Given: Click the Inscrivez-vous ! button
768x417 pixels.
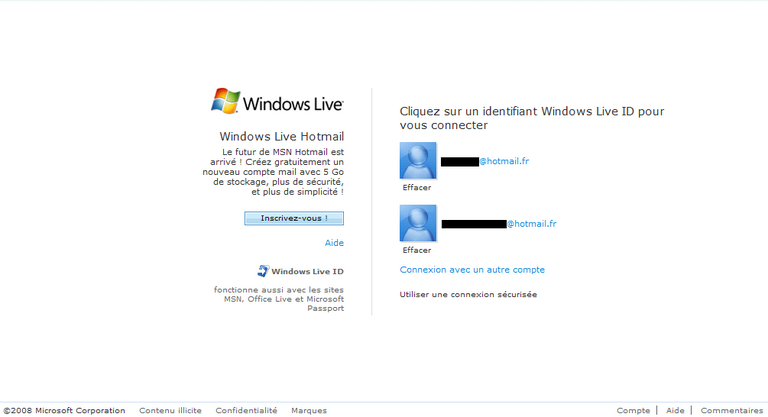Looking at the screenshot, I should (294, 218).
